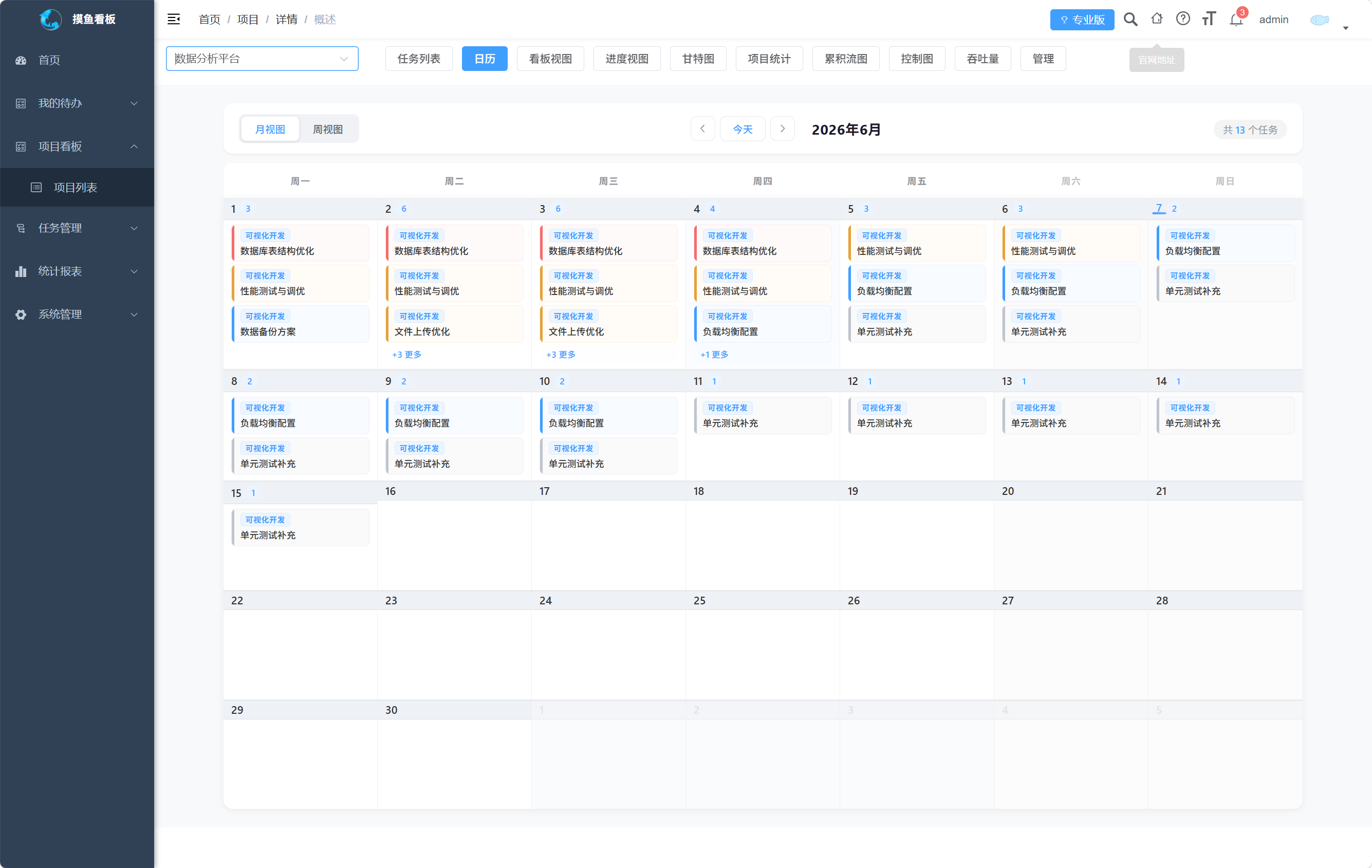This screenshot has height=868, width=1372.
Task: Open June 4 负载均衡配置 task card
Action: click(763, 324)
